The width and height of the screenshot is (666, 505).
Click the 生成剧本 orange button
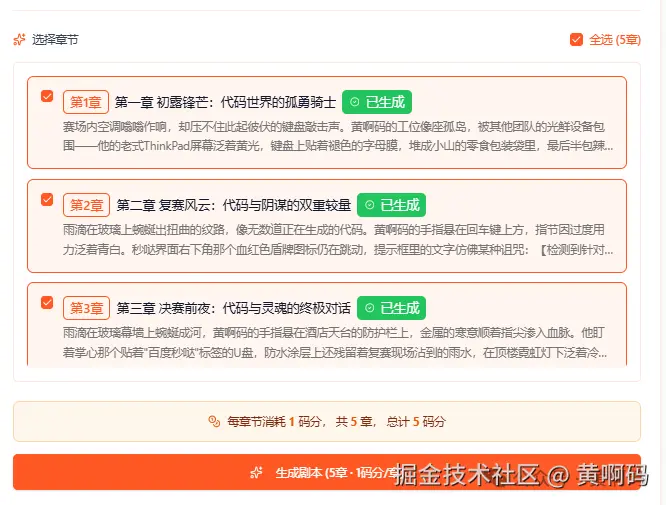pyautogui.click(x=327, y=472)
